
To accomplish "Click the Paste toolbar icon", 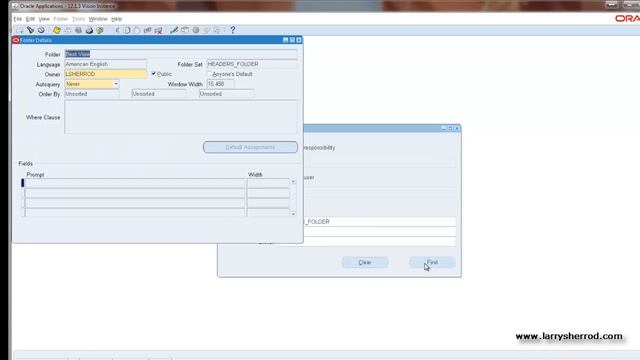I will pyautogui.click(x=137, y=30).
